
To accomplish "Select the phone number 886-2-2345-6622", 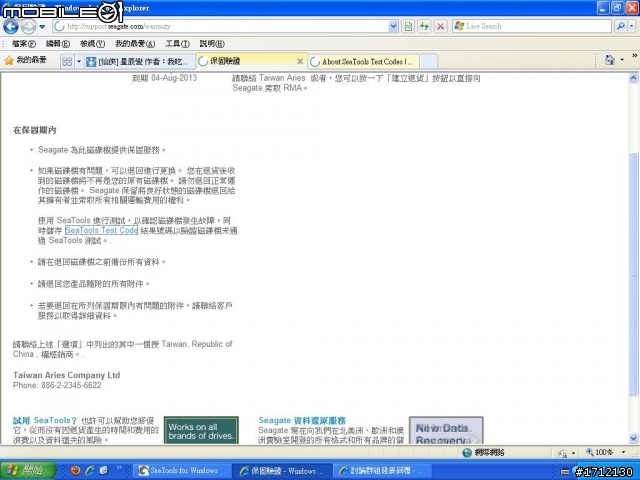I will [71, 385].
